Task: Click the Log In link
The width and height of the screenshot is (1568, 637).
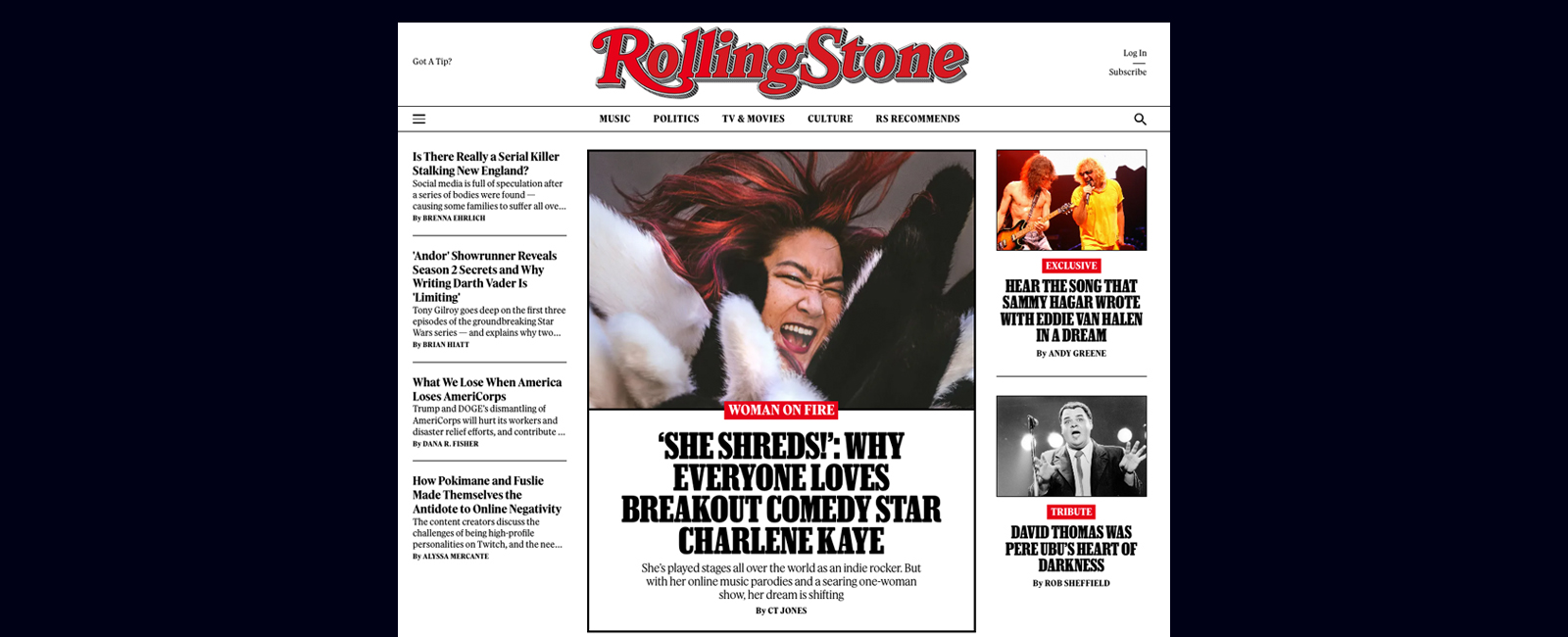Action: point(1135,53)
